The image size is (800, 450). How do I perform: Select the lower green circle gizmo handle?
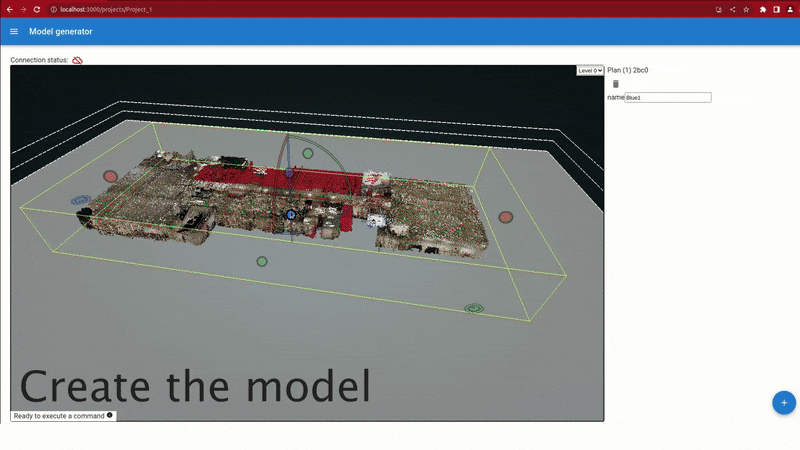pyautogui.click(x=262, y=262)
